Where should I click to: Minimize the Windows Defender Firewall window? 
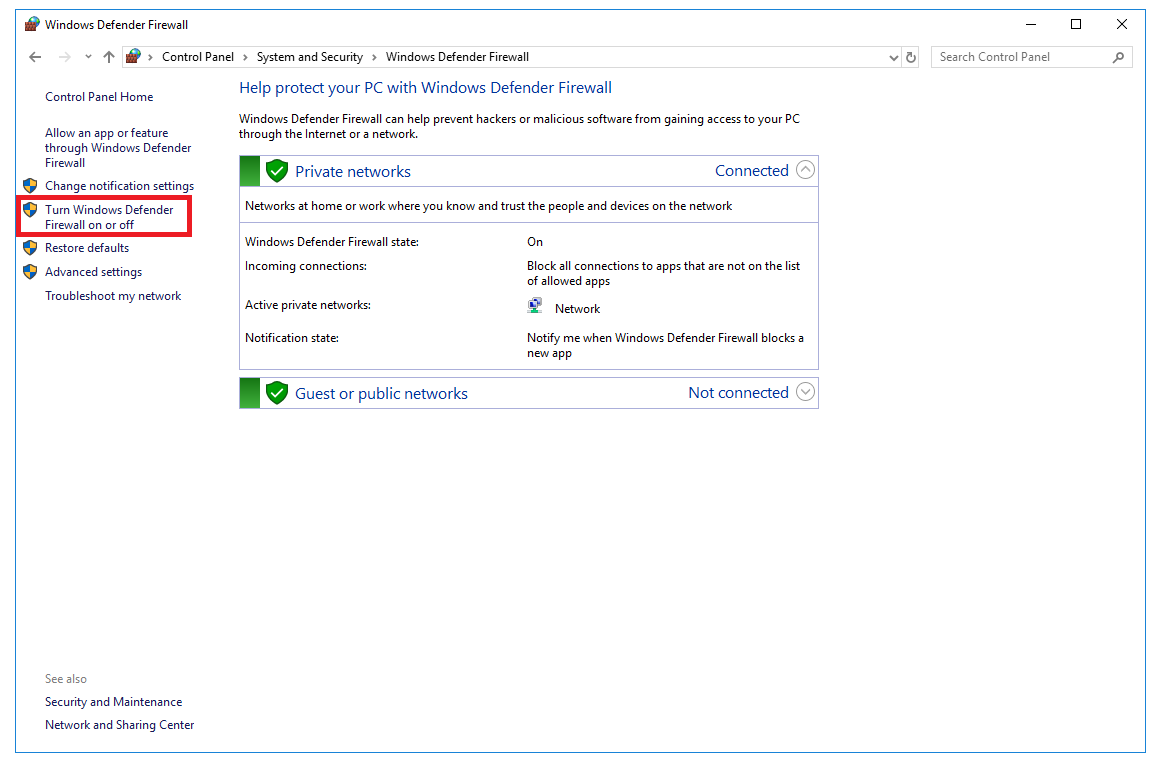point(1031,24)
